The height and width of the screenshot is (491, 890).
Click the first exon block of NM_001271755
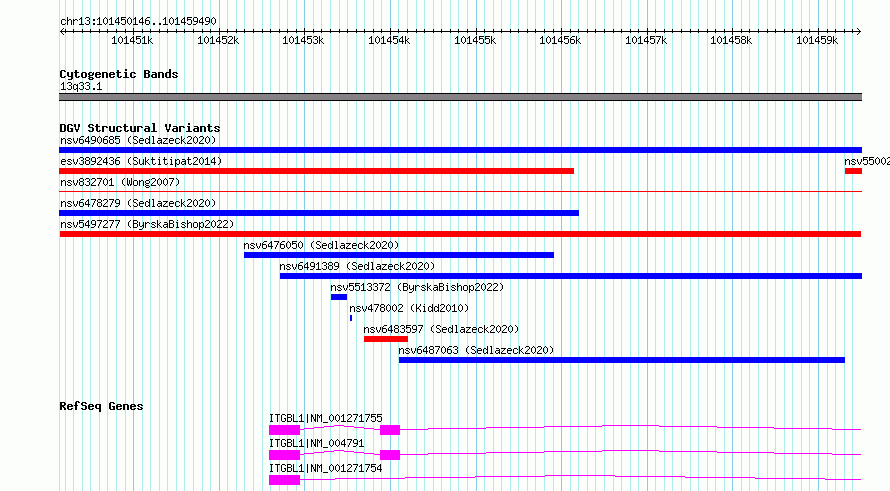284,430
